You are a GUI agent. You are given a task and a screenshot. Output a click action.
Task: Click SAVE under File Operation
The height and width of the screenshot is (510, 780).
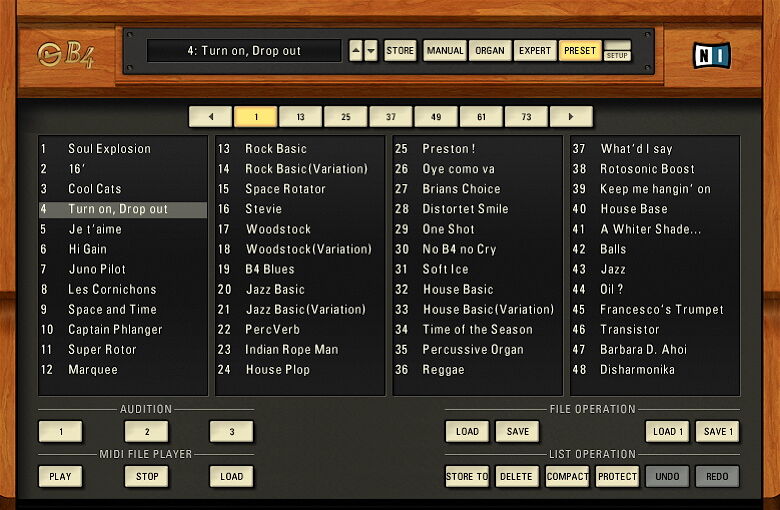pos(517,431)
